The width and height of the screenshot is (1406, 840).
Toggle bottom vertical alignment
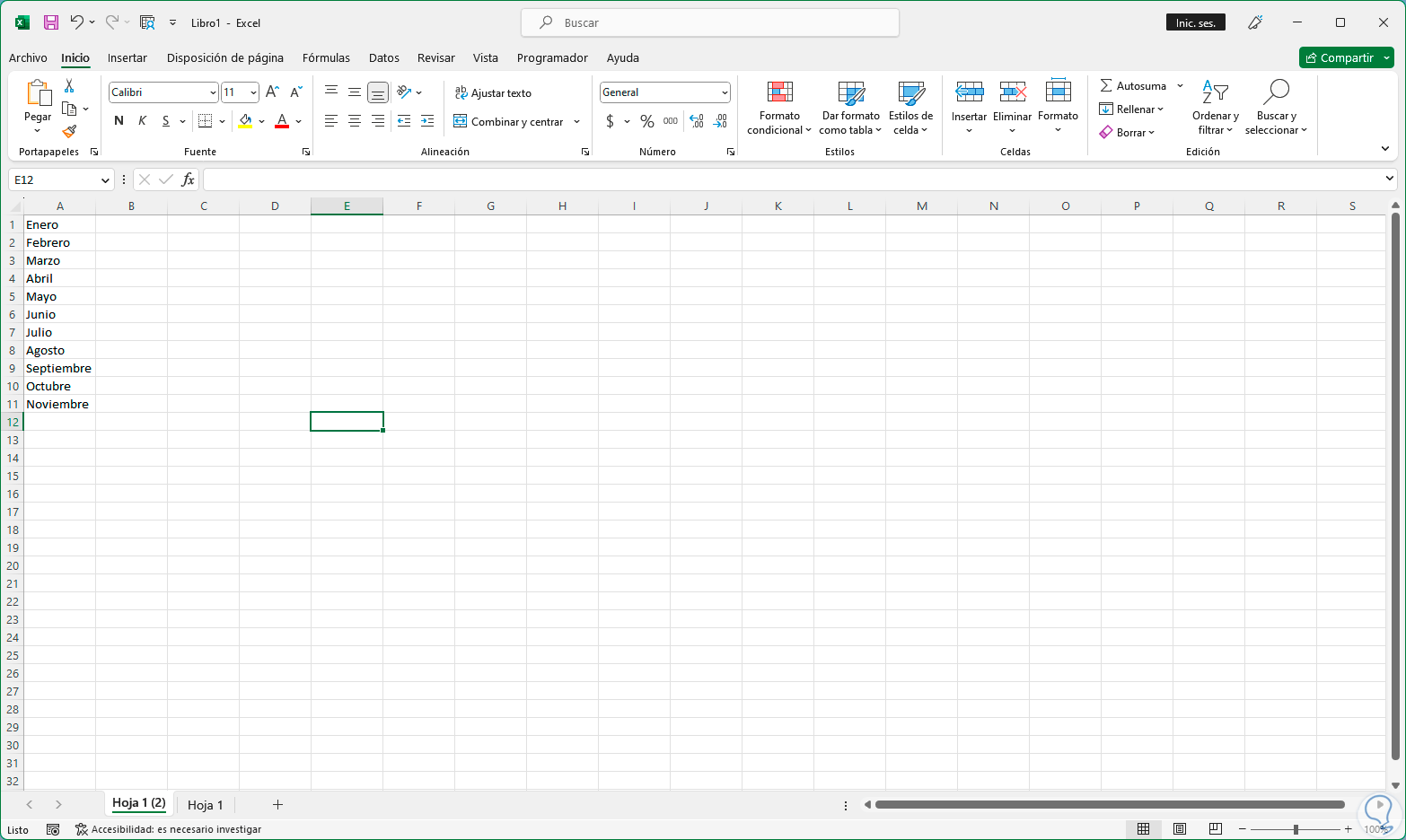coord(378,92)
